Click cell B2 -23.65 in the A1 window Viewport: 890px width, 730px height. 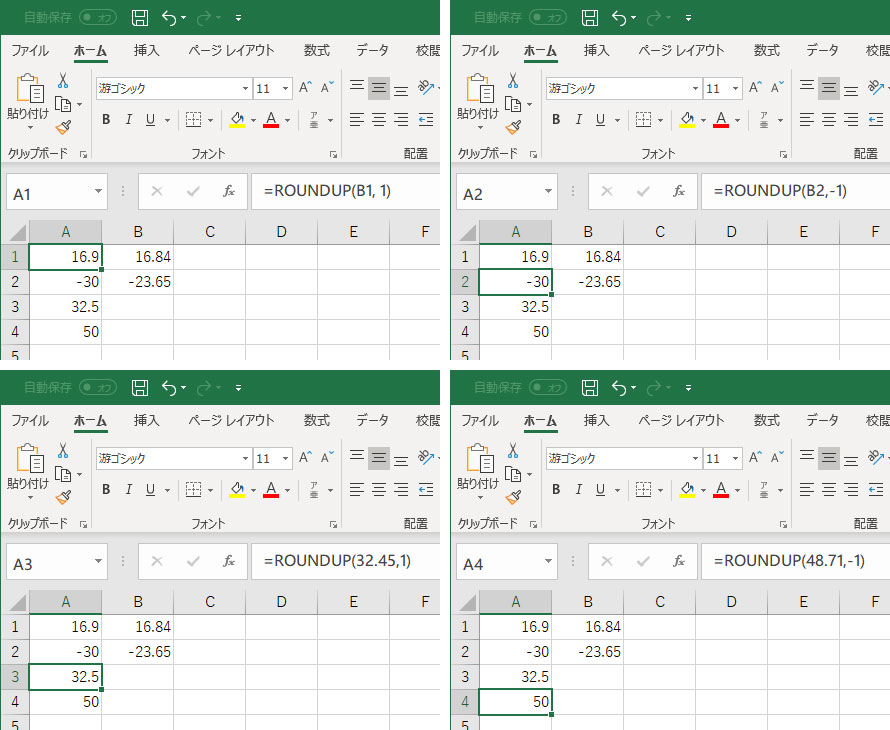[138, 282]
